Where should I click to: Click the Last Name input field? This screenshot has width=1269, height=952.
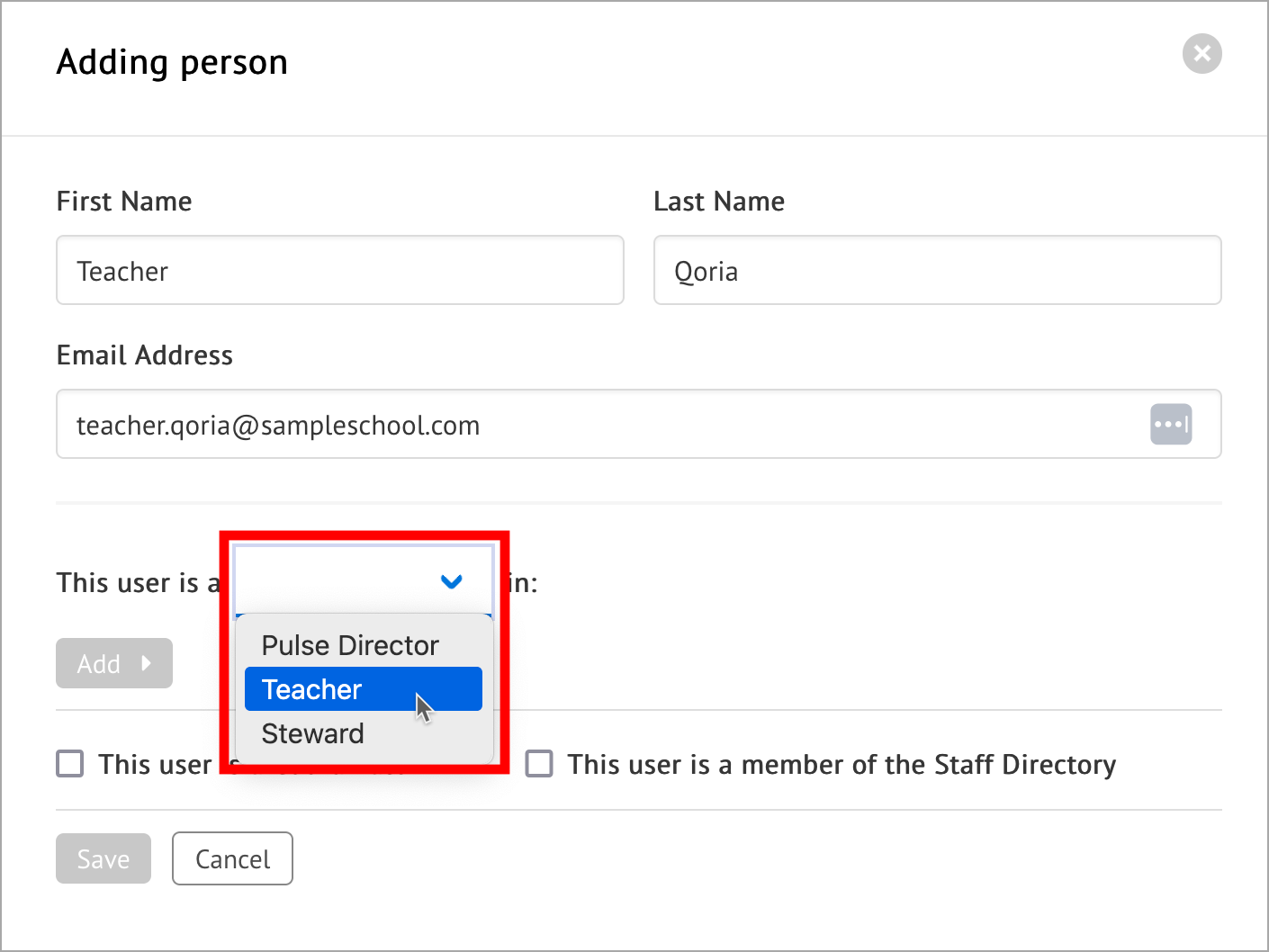click(937, 270)
